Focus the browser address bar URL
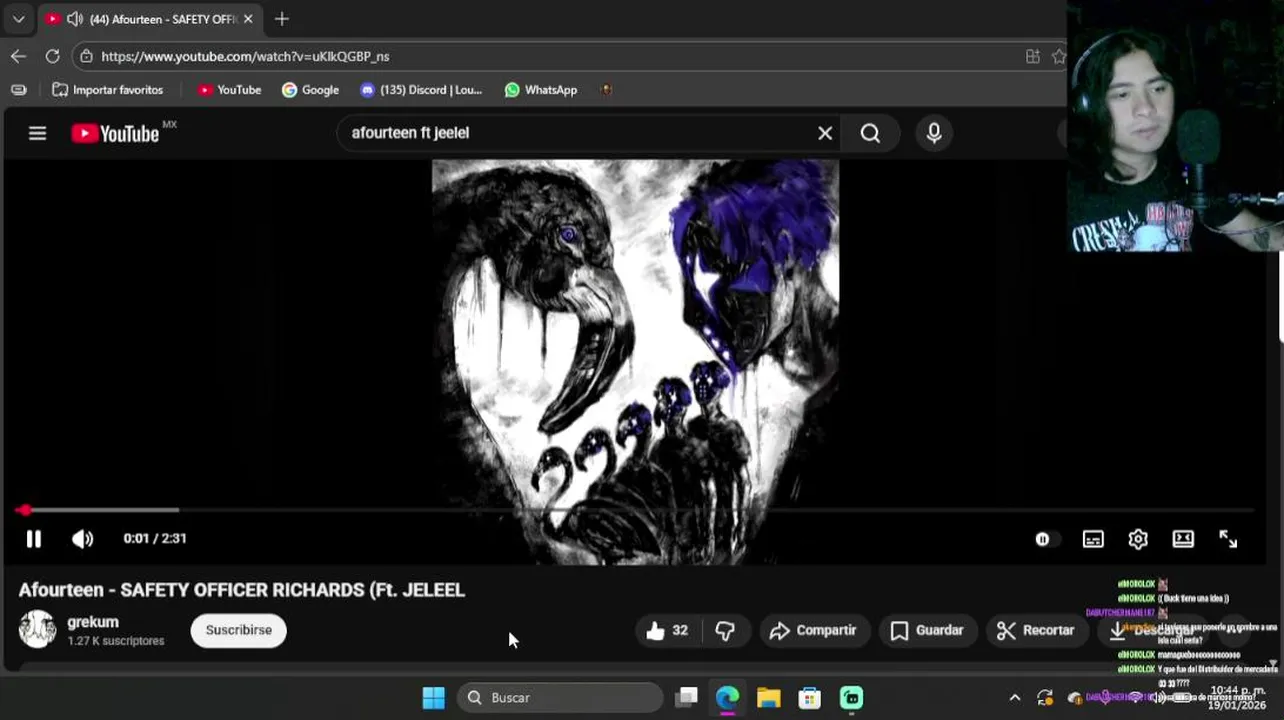Image resolution: width=1284 pixels, height=720 pixels. 245,56
